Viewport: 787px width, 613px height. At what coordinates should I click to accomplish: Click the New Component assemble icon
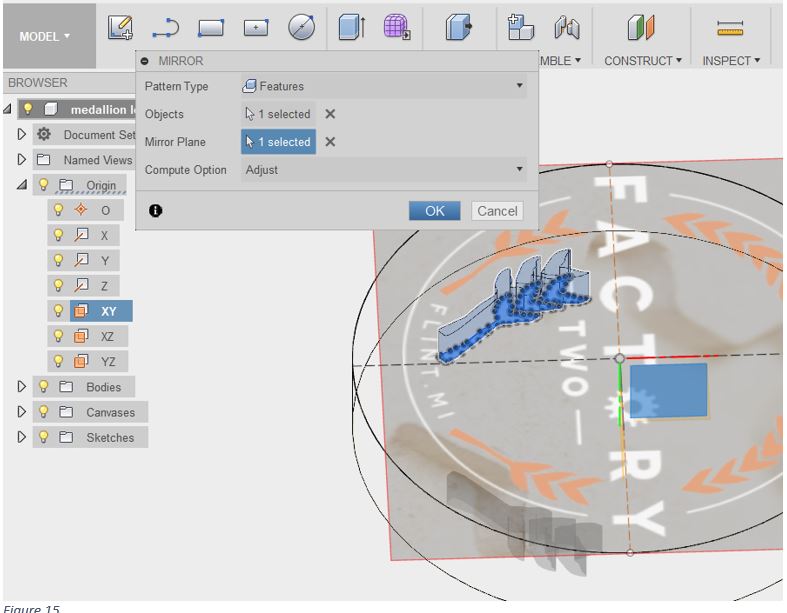click(x=520, y=27)
